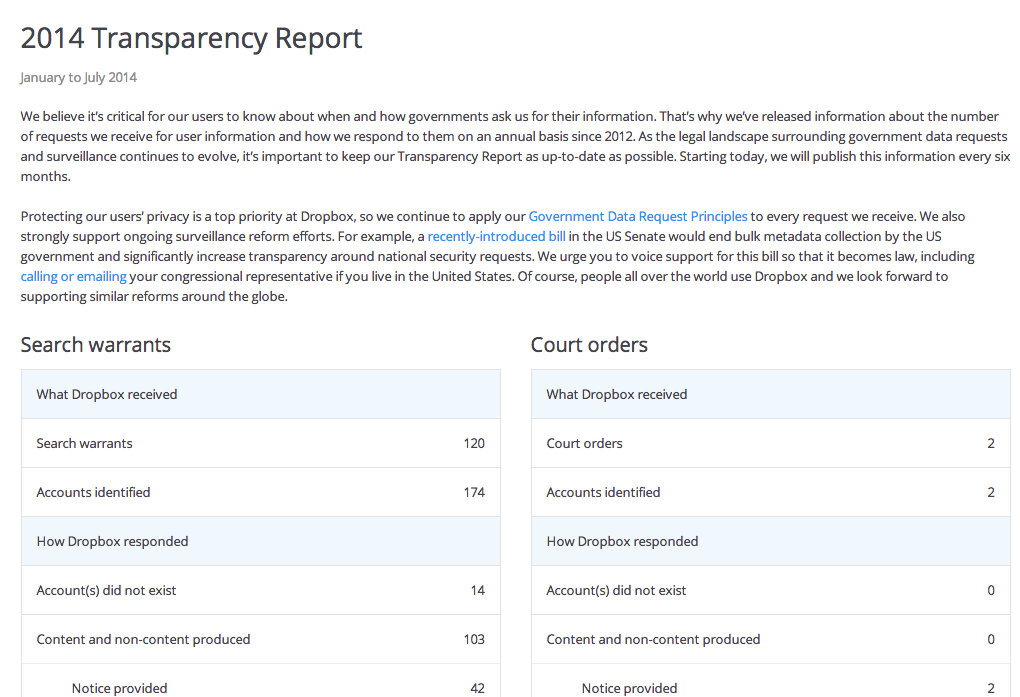Select the Court orders count value 2
Screen dimensions: 1020x697
pyautogui.click(x=991, y=444)
